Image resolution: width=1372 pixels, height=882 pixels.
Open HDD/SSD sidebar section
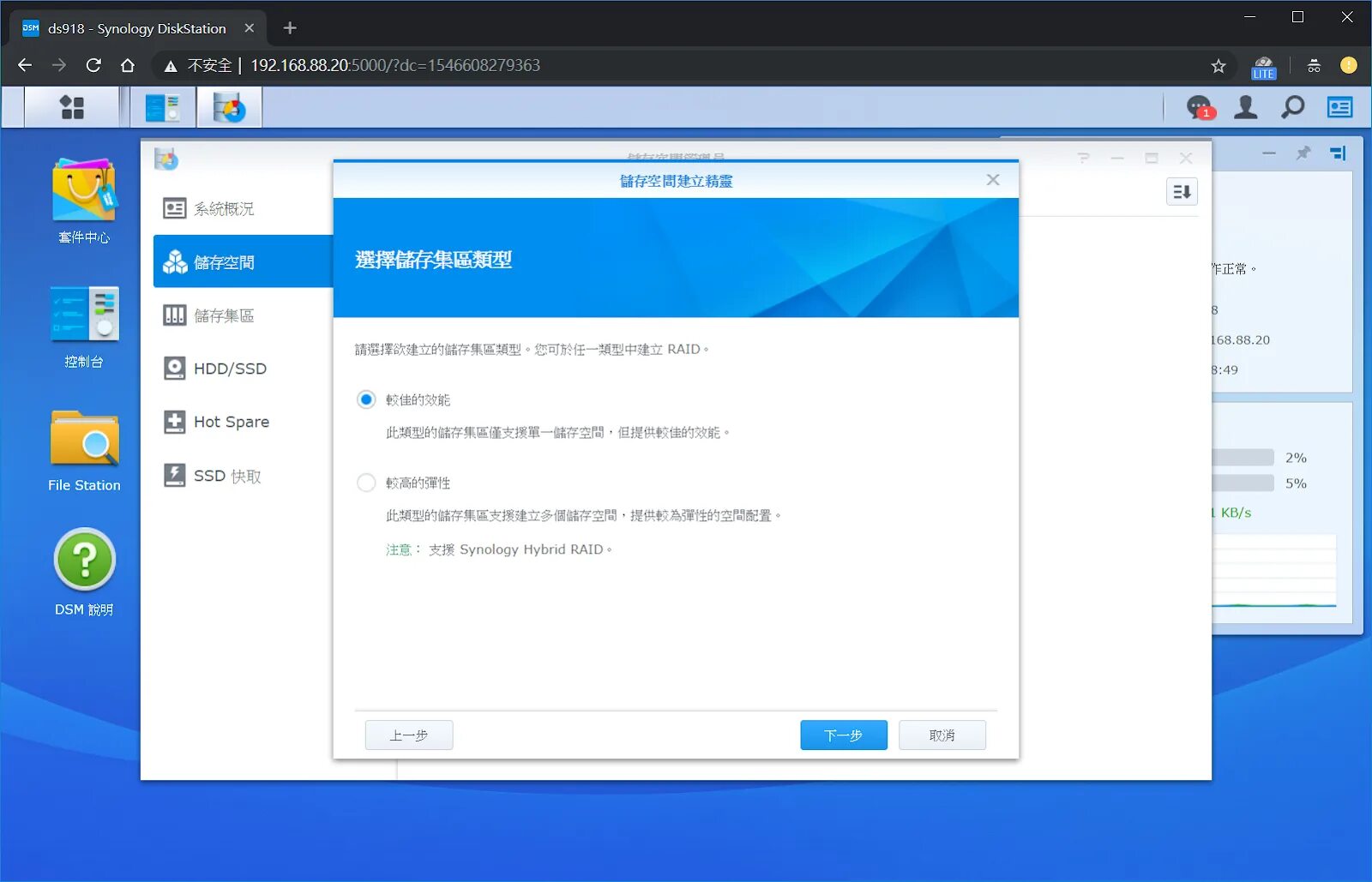pyautogui.click(x=243, y=369)
